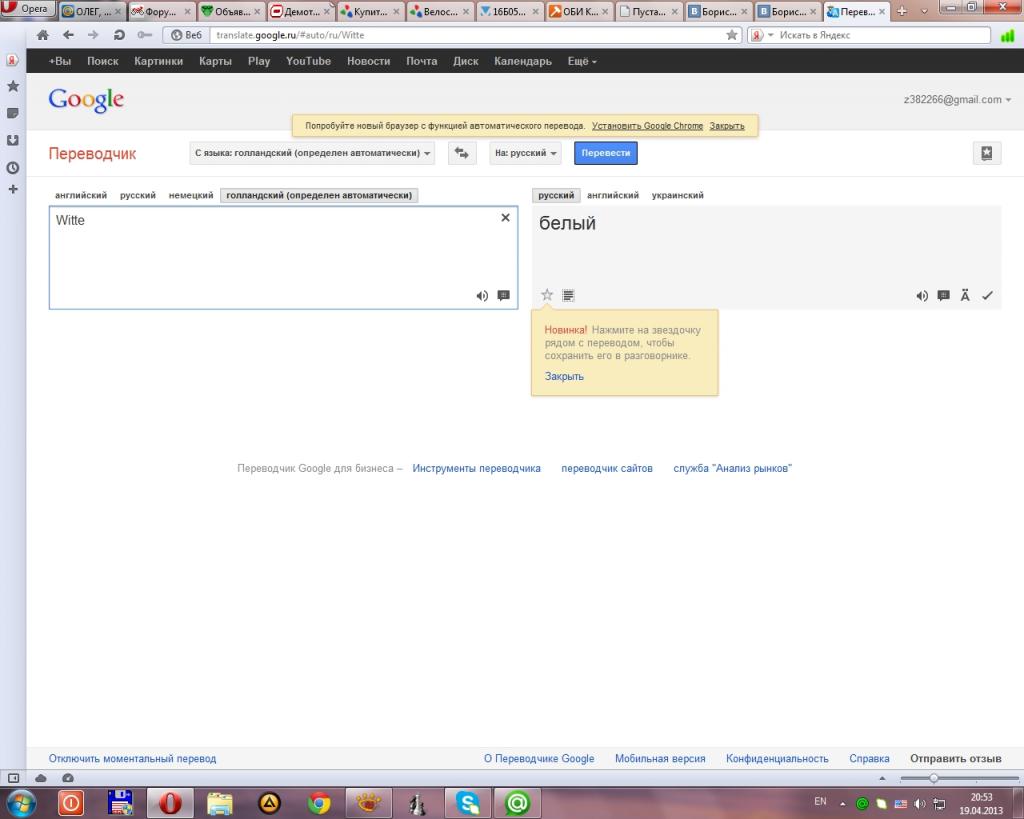Screen dimensions: 1024x819
Task: Open source language dropdown голландский
Action: 312,153
